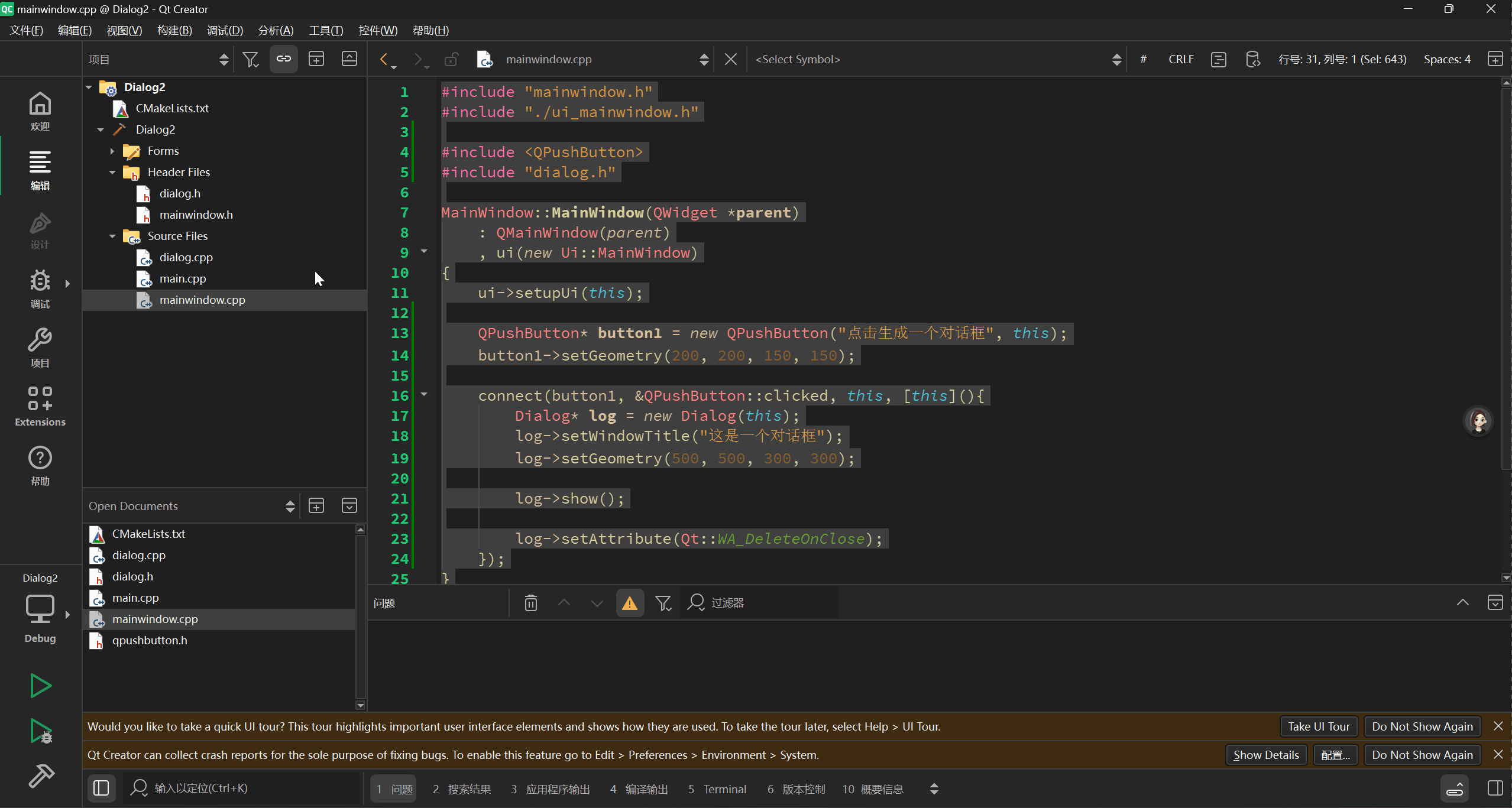Click the 配置... button

click(1335, 755)
